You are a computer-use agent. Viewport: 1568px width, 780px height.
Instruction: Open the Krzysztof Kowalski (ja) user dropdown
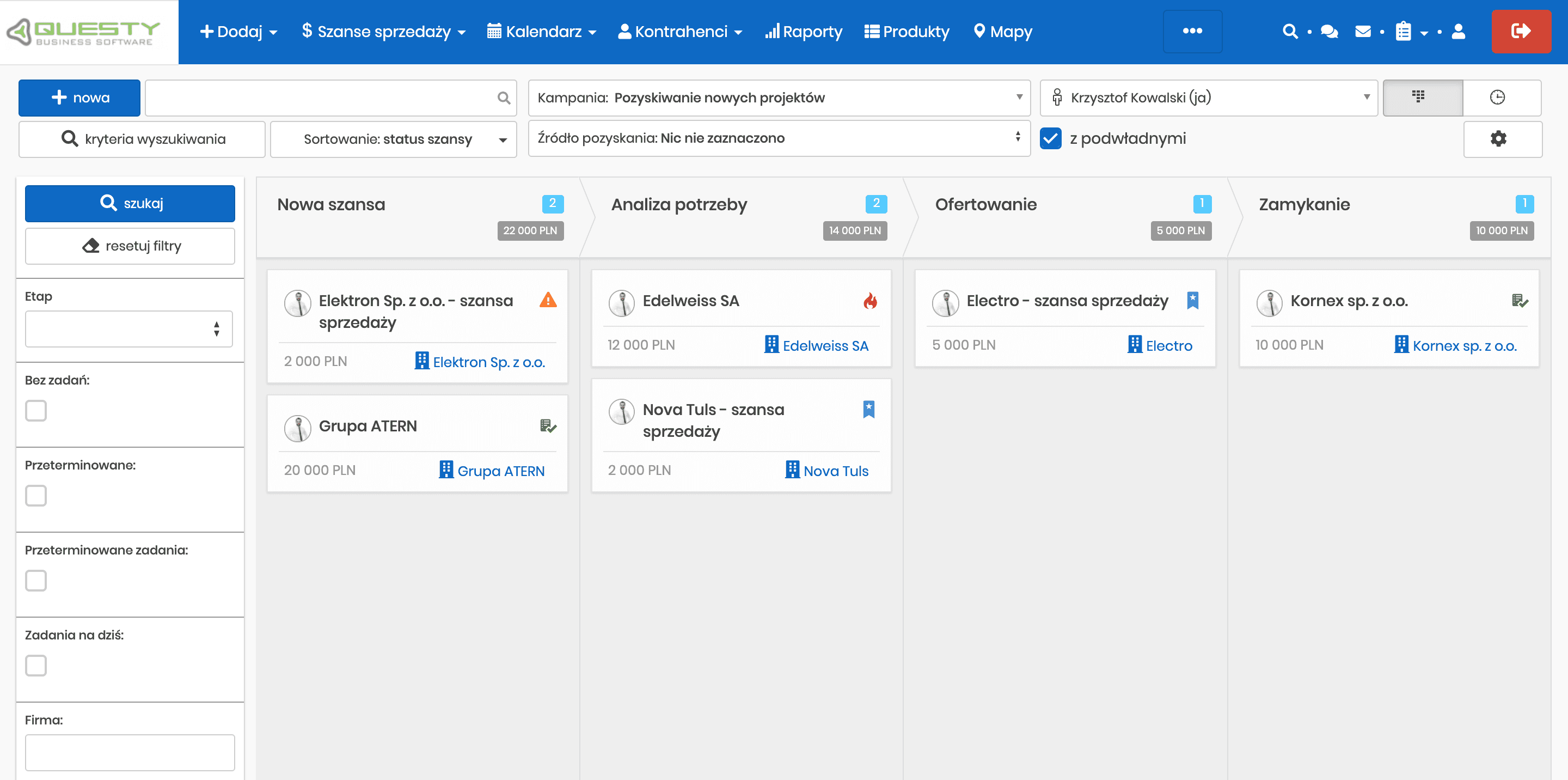[1208, 97]
